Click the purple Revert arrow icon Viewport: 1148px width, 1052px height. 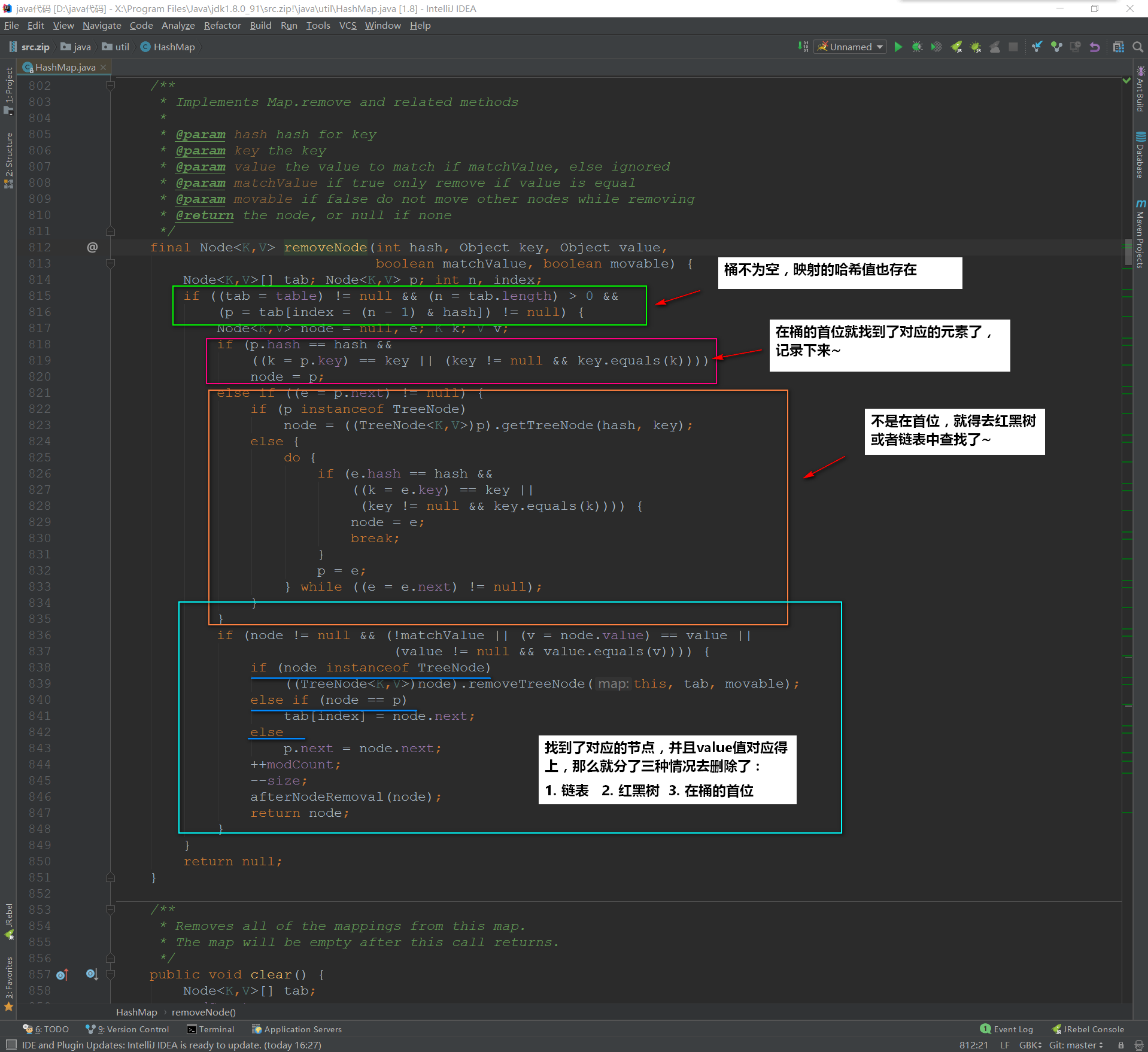[x=1095, y=47]
